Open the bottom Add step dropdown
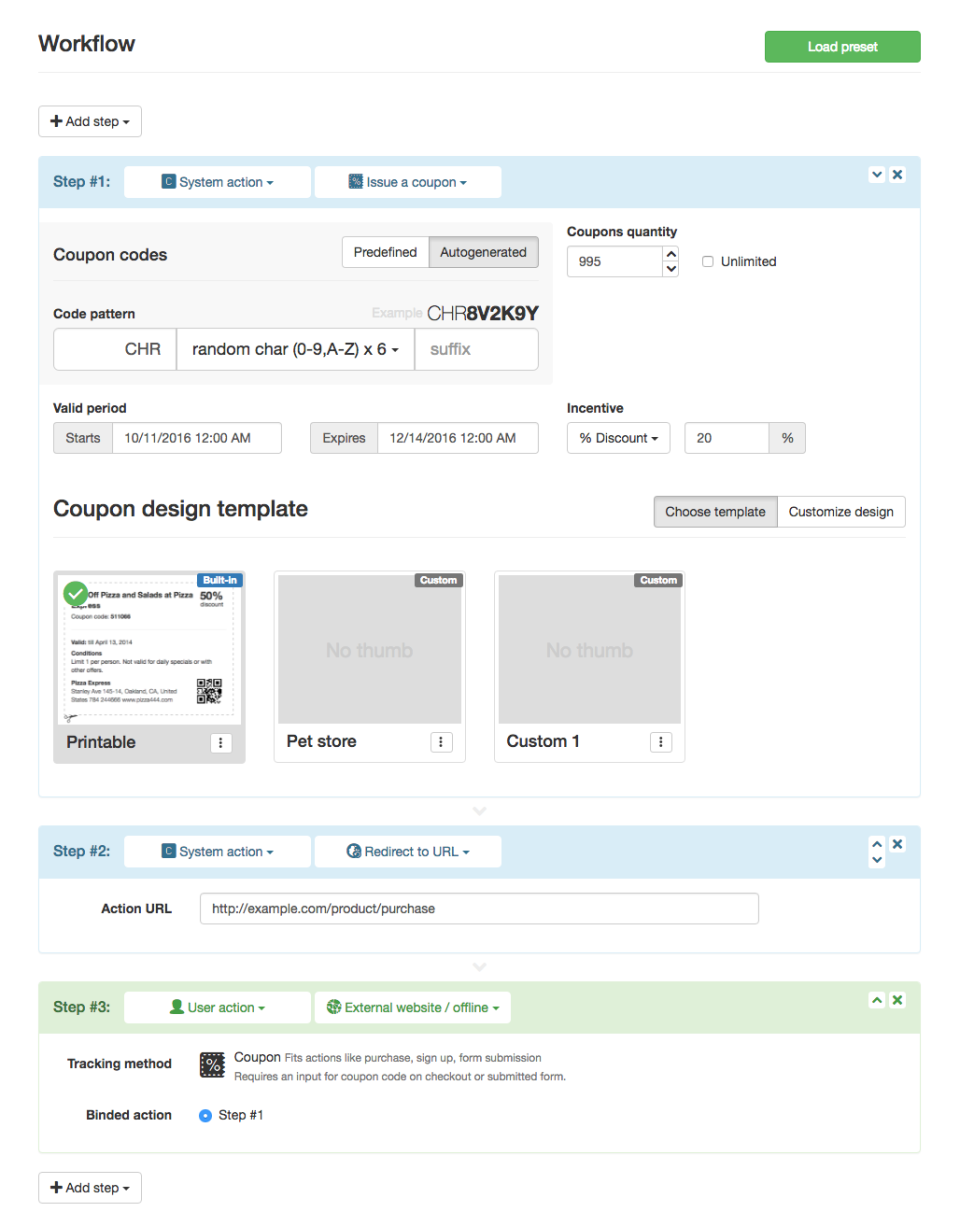The height and width of the screenshot is (1226, 960). (90, 1188)
